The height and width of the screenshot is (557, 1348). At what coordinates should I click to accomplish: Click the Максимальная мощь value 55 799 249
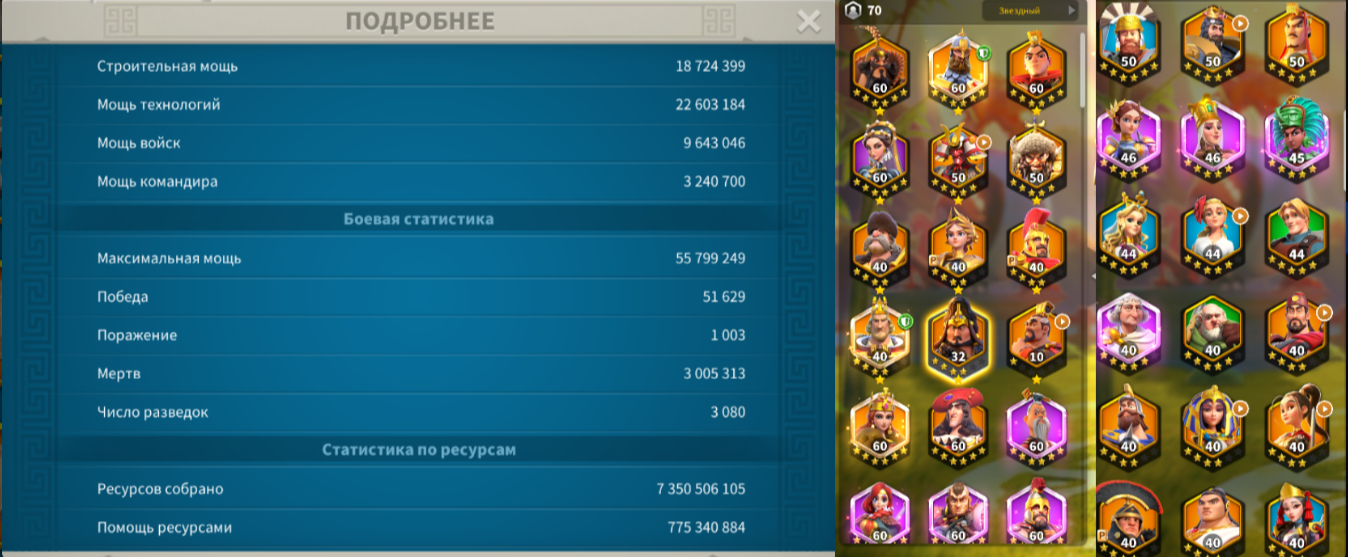[710, 258]
